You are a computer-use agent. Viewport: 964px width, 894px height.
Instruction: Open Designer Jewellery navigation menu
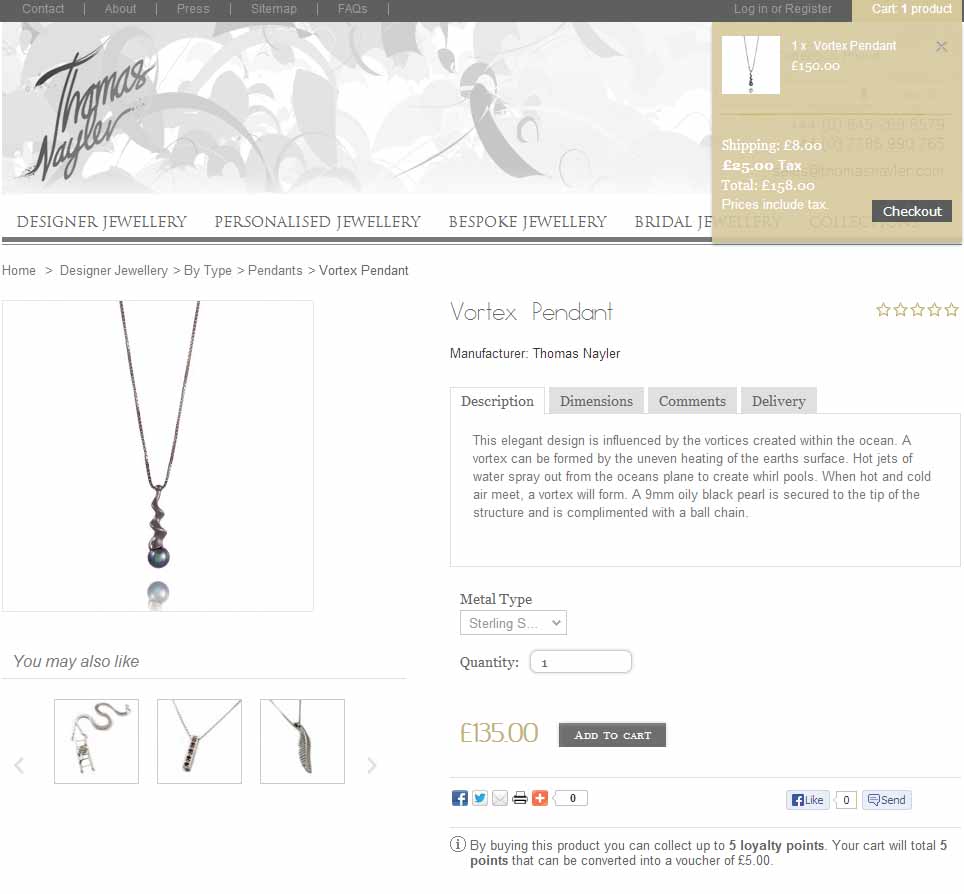point(101,222)
